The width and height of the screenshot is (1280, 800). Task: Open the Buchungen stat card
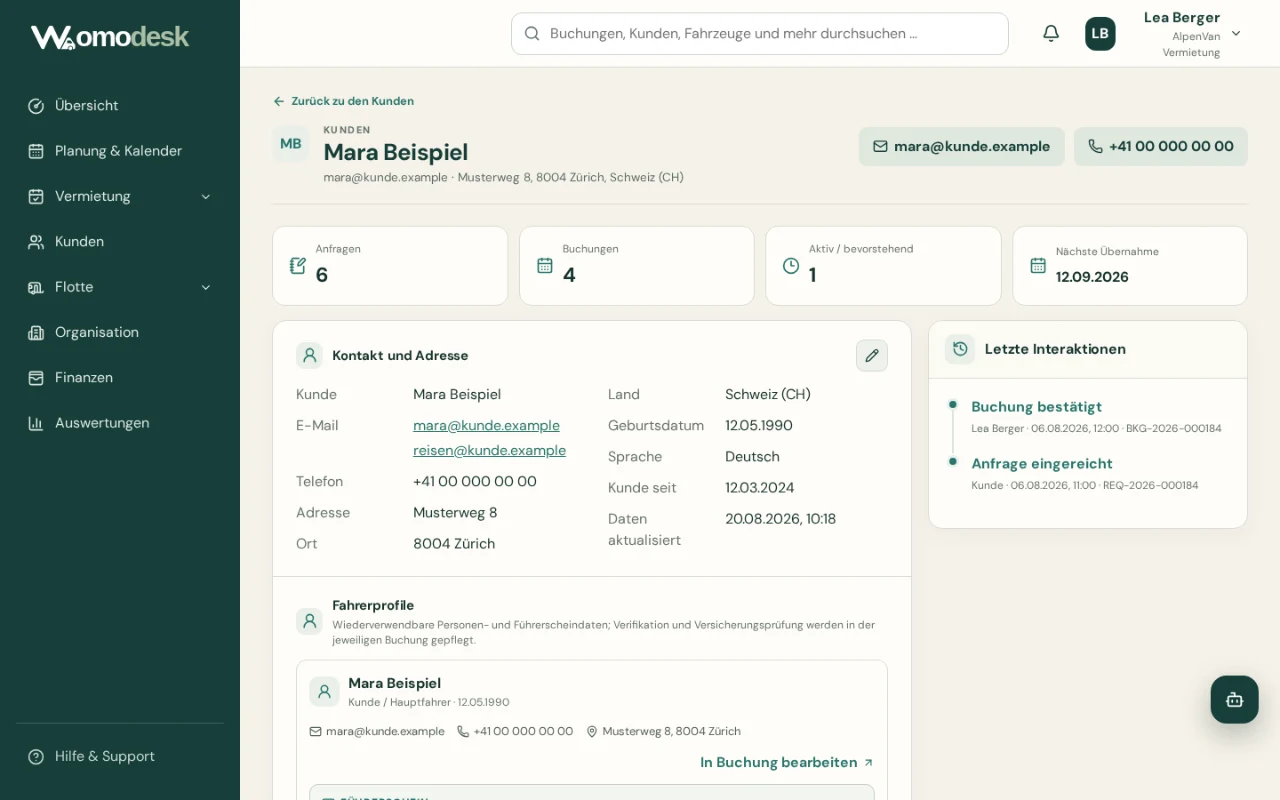tap(637, 266)
